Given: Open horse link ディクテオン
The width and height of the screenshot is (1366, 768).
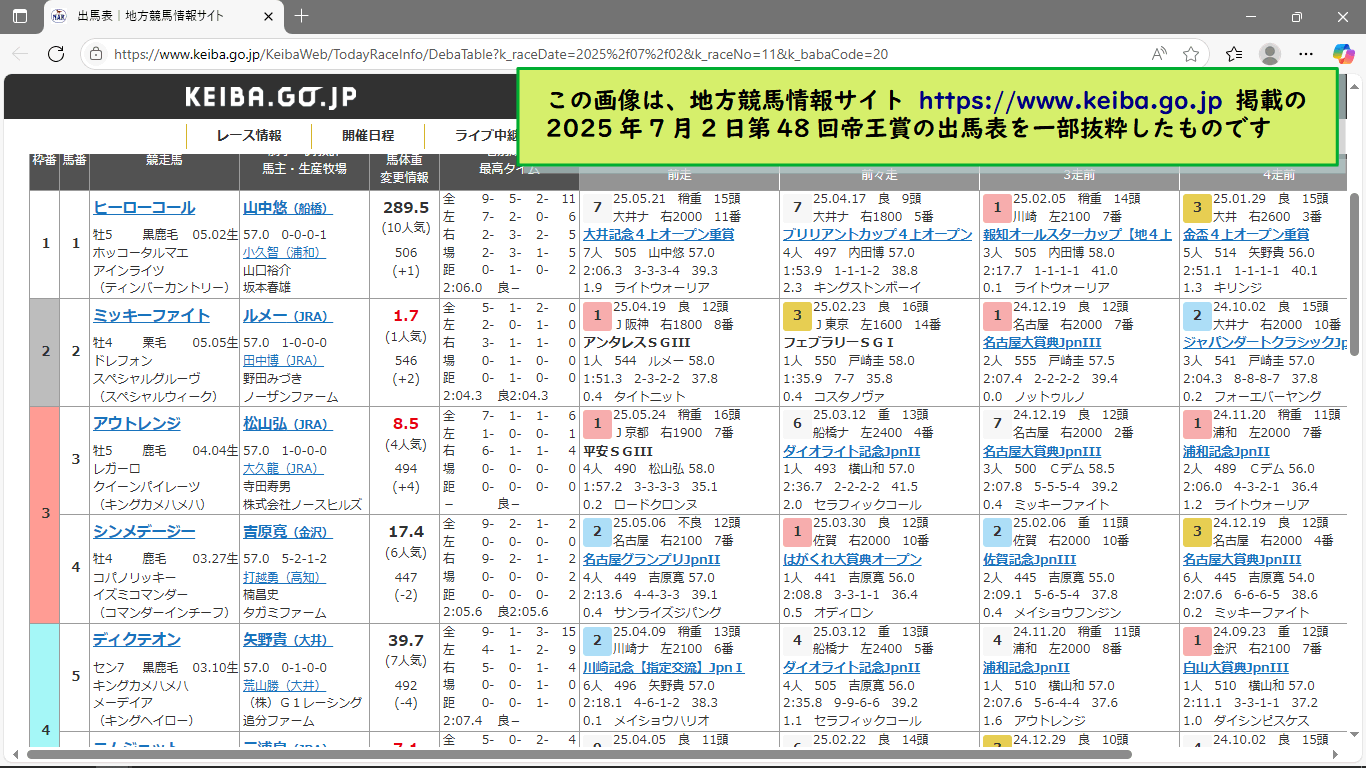Looking at the screenshot, I should tap(137, 640).
